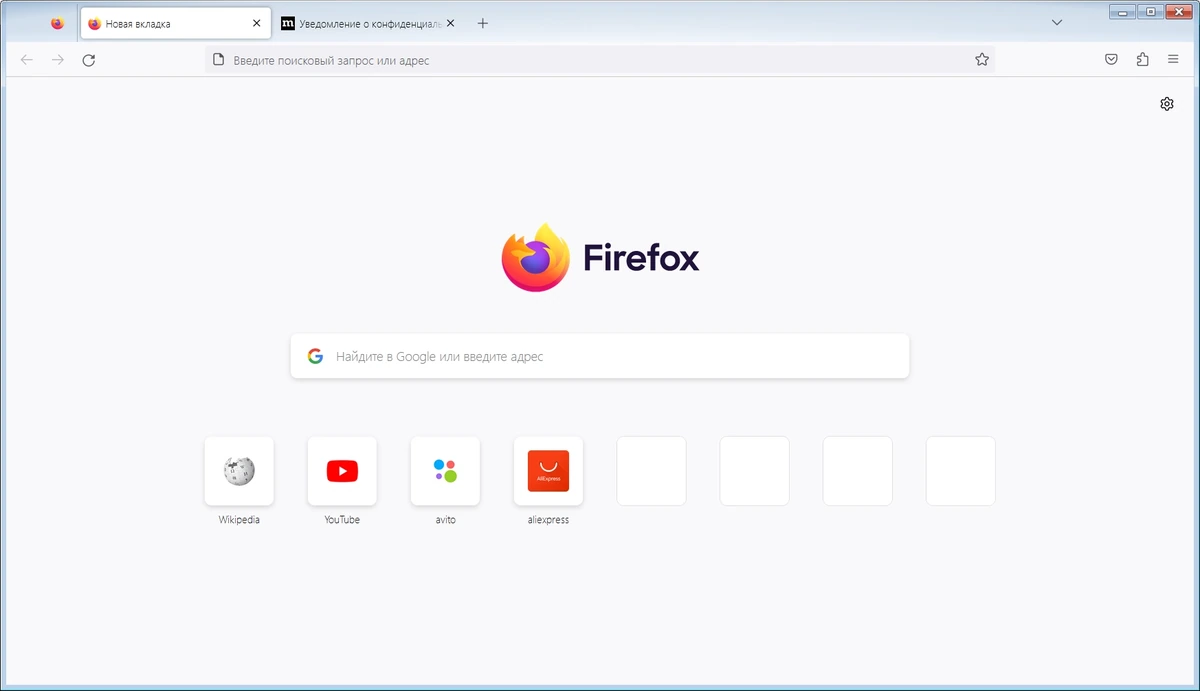This screenshot has height=691, width=1200.
Task: Click the Google search box on page
Action: (600, 356)
